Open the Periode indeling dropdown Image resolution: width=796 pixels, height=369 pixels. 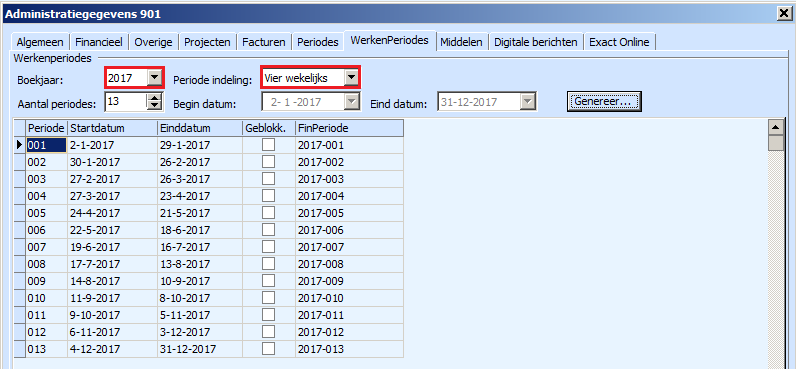[350, 78]
